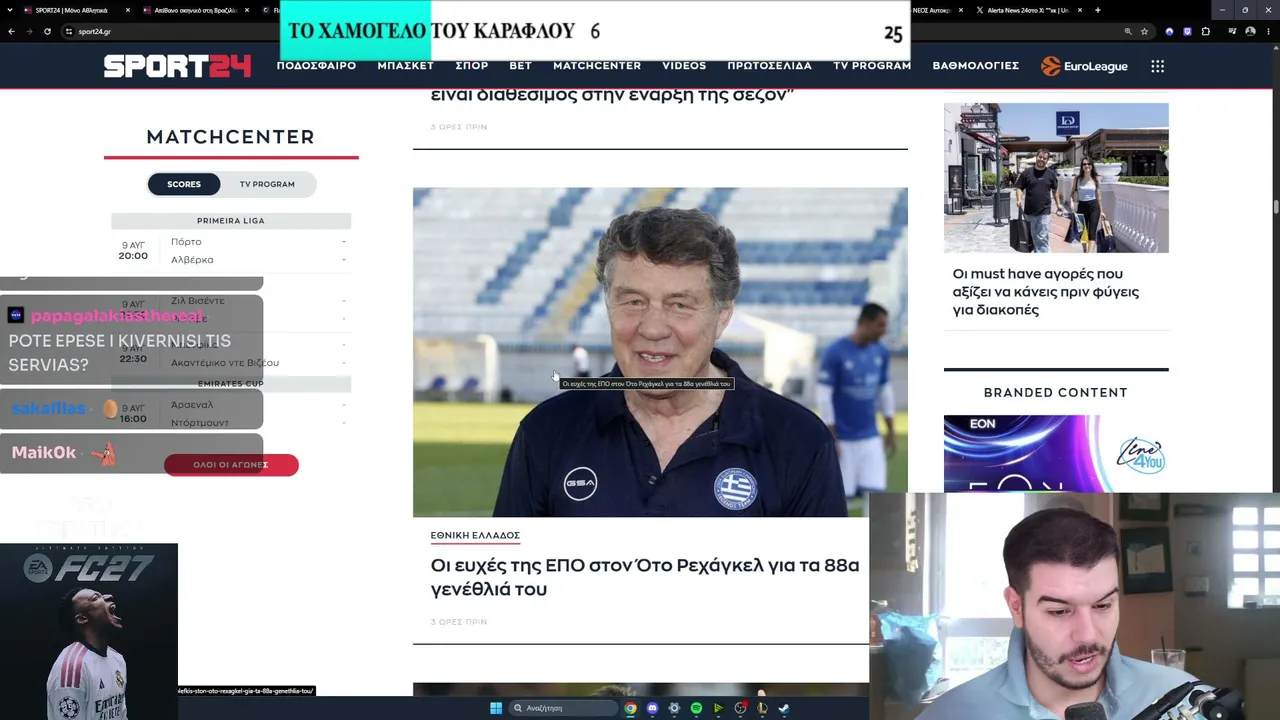Open the Άρσεναλ vs Ντόρτμουντ match row
This screenshot has height=720, width=1280.
coord(231,414)
